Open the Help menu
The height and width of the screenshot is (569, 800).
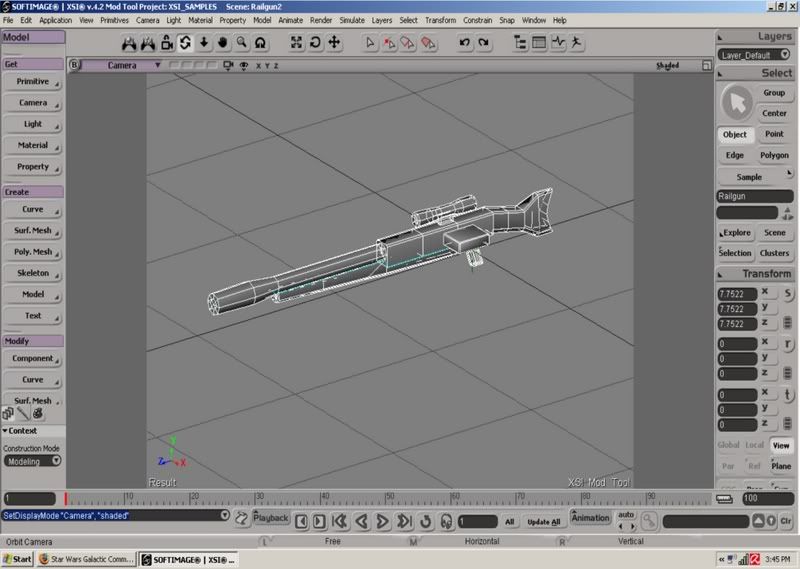point(560,20)
